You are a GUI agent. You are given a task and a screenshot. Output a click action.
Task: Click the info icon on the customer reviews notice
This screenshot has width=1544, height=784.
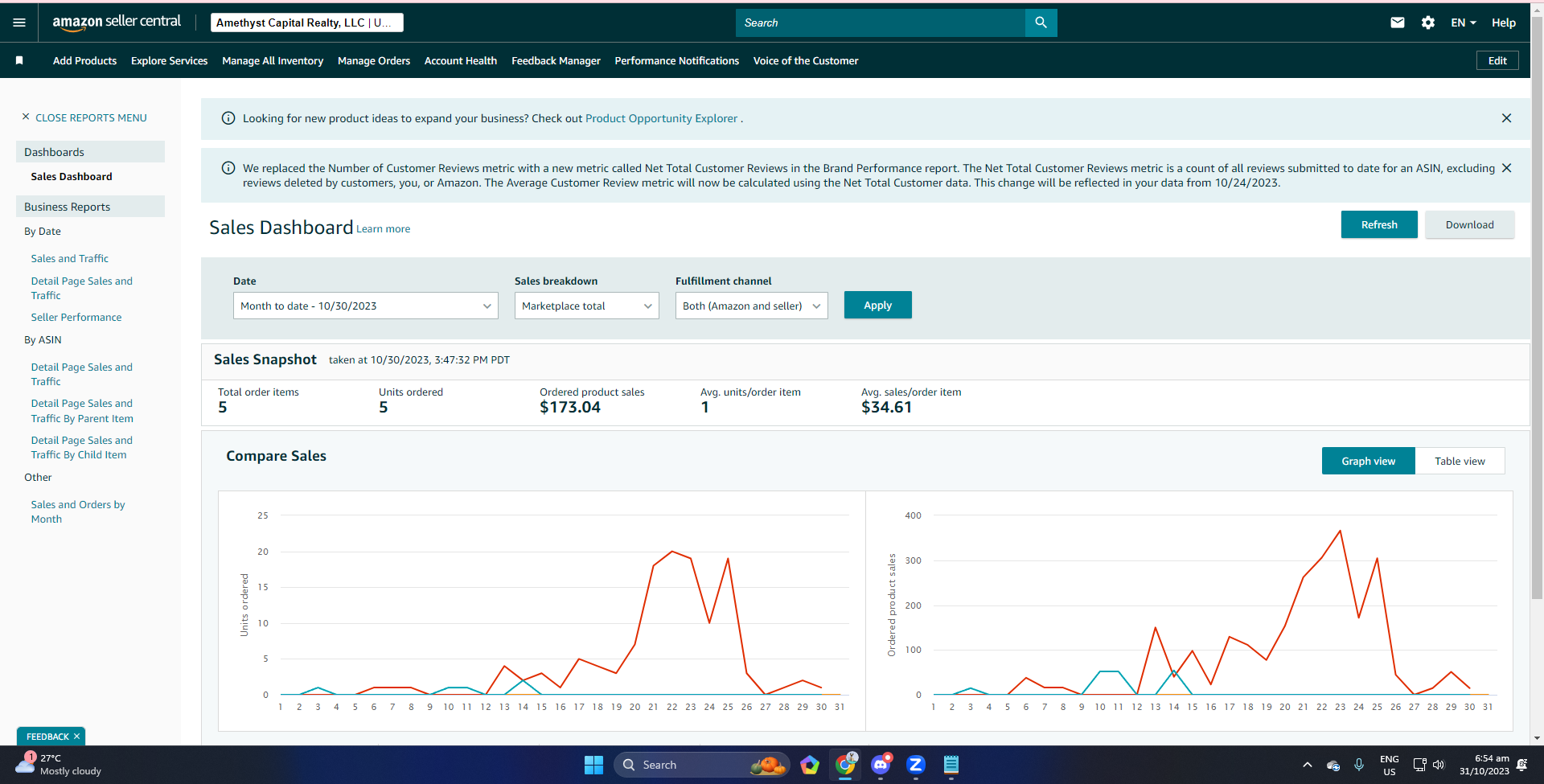coord(228,168)
